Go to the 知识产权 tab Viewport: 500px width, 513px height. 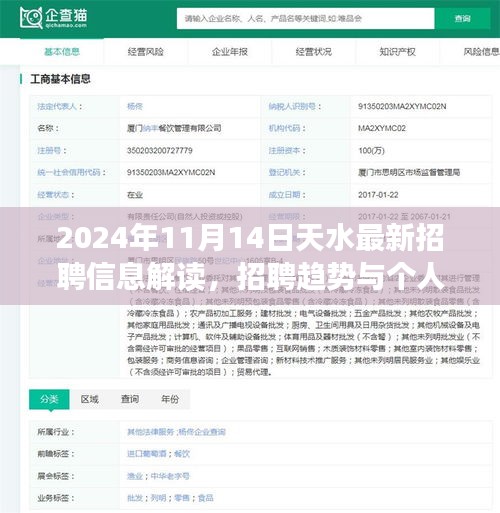tap(397, 52)
